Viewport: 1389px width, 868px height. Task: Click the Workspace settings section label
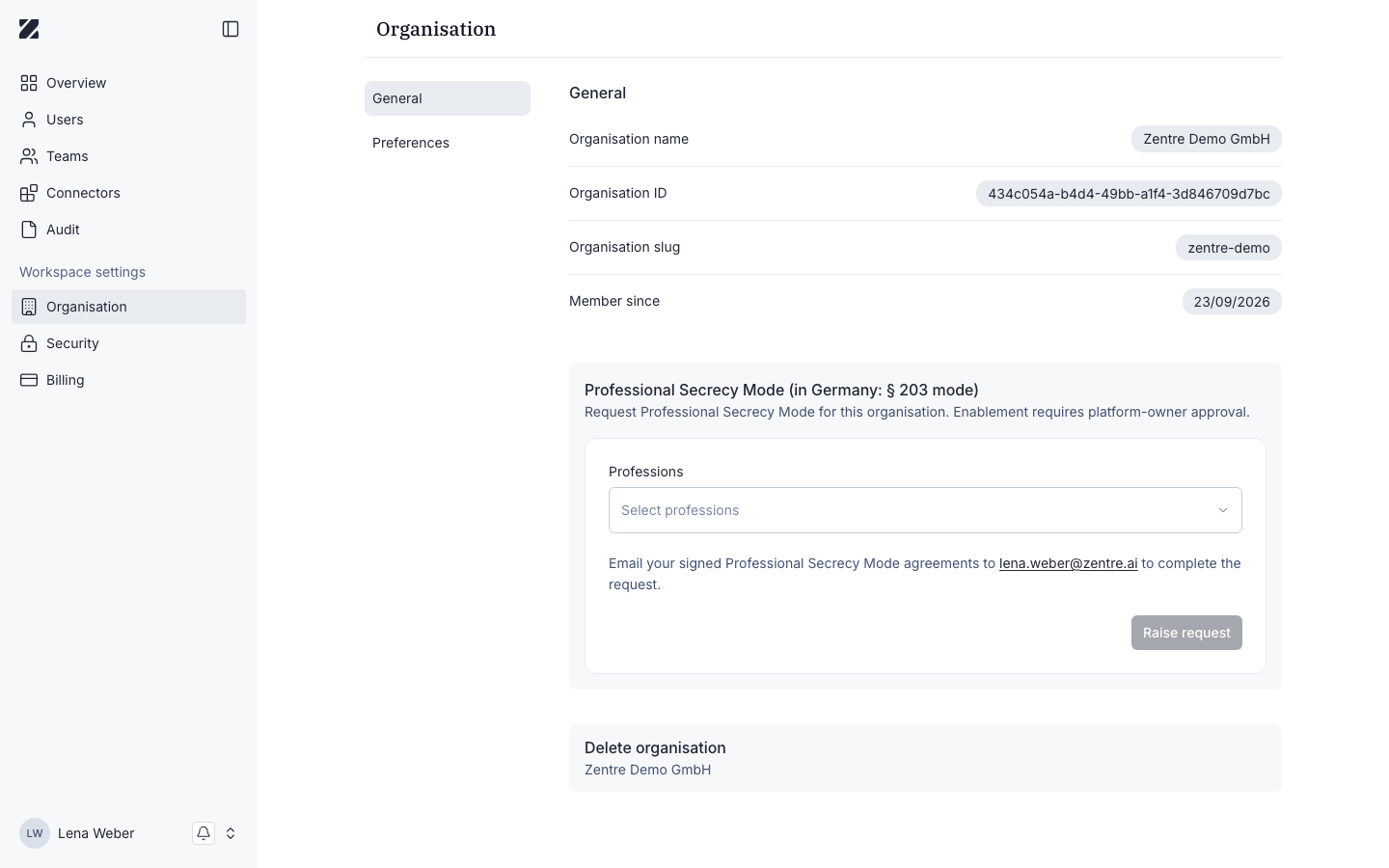click(82, 272)
